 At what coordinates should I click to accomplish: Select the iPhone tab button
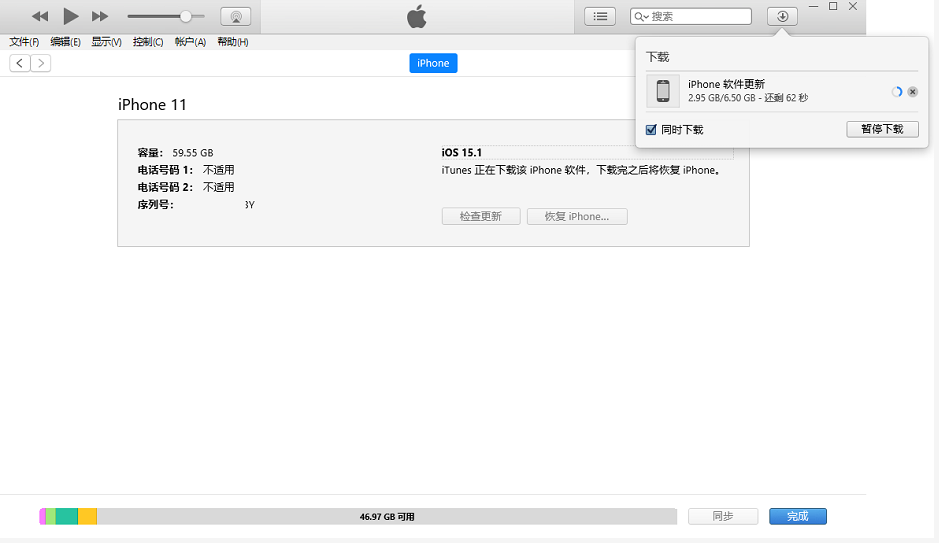tap(433, 63)
